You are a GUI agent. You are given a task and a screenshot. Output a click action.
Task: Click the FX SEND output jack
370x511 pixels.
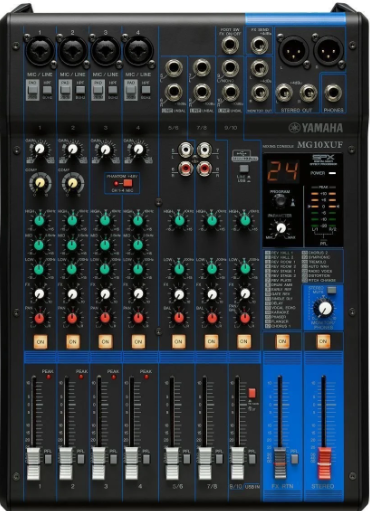tap(260, 45)
